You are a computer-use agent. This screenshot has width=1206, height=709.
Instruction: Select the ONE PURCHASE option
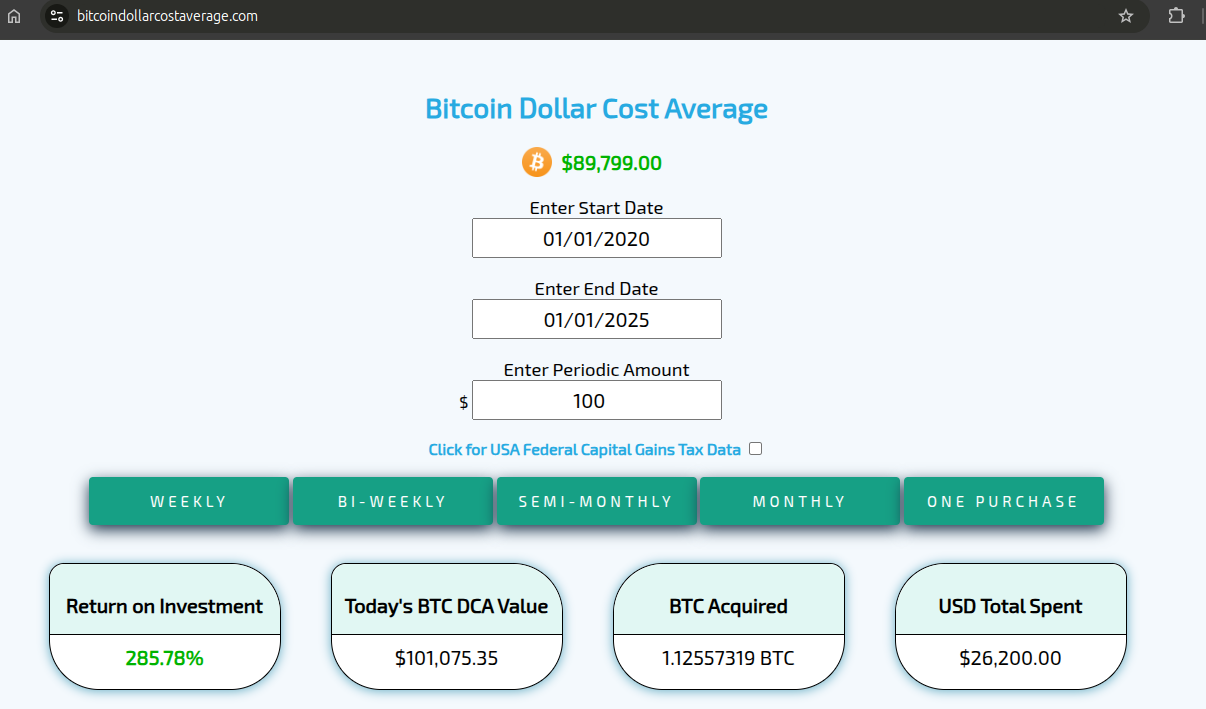1003,501
